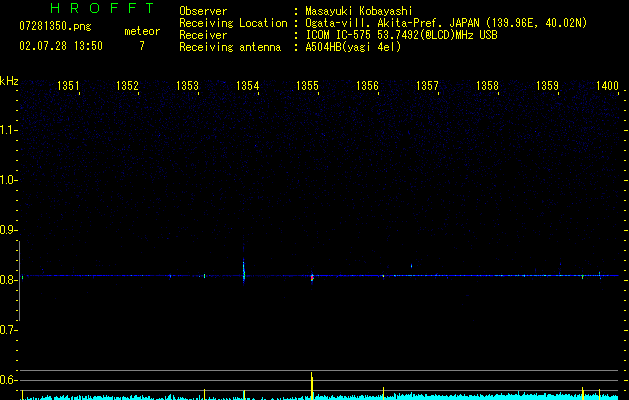The image size is (629, 400).
Task: Select observer name Masayuki Kobayashi
Action: 359,11
